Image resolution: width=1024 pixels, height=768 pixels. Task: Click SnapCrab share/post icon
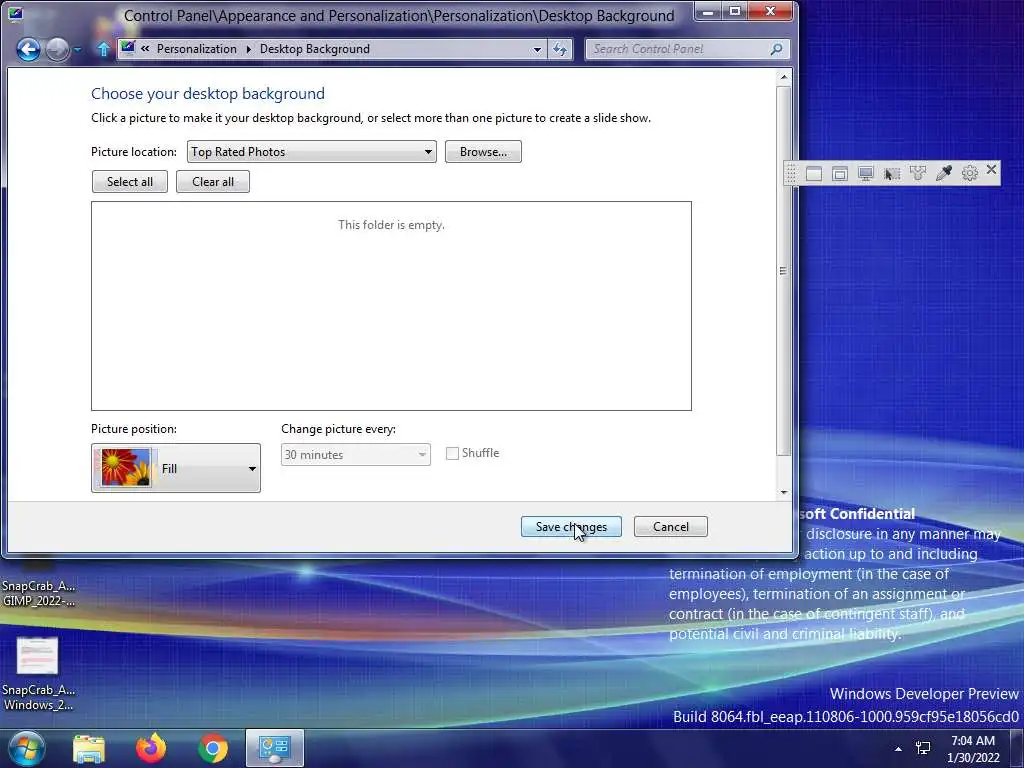tap(918, 174)
